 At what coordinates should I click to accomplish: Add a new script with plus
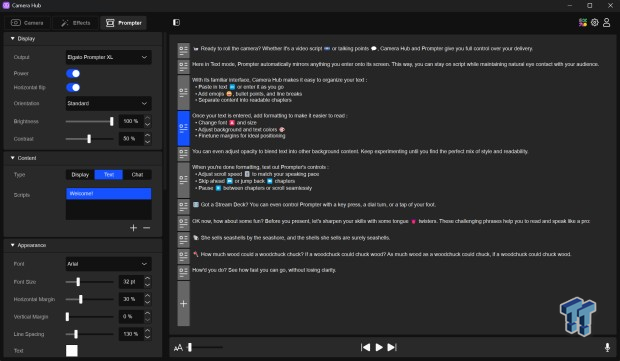click(133, 228)
